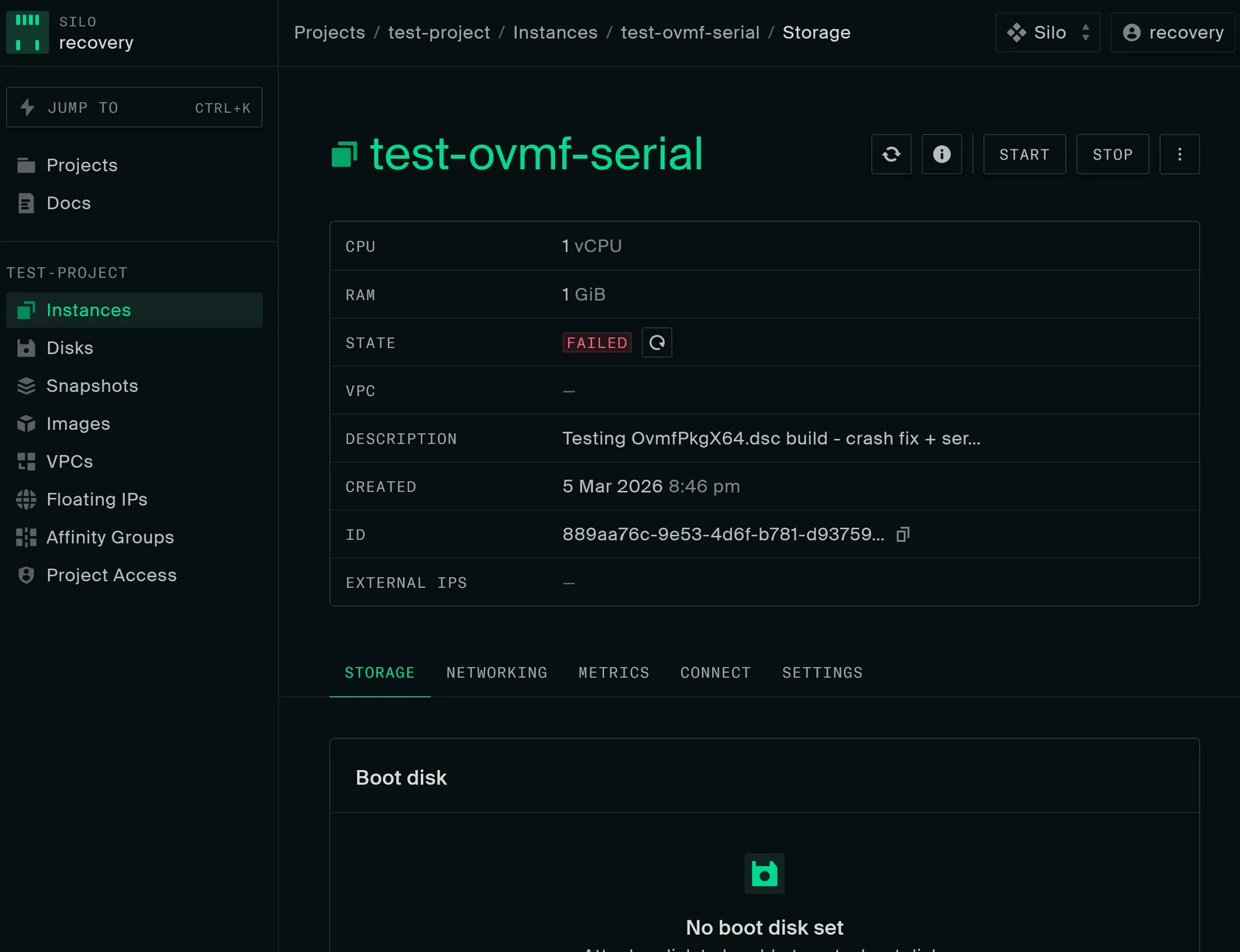Open the Settings tab
Screen dimensions: 1240x952
click(821, 672)
